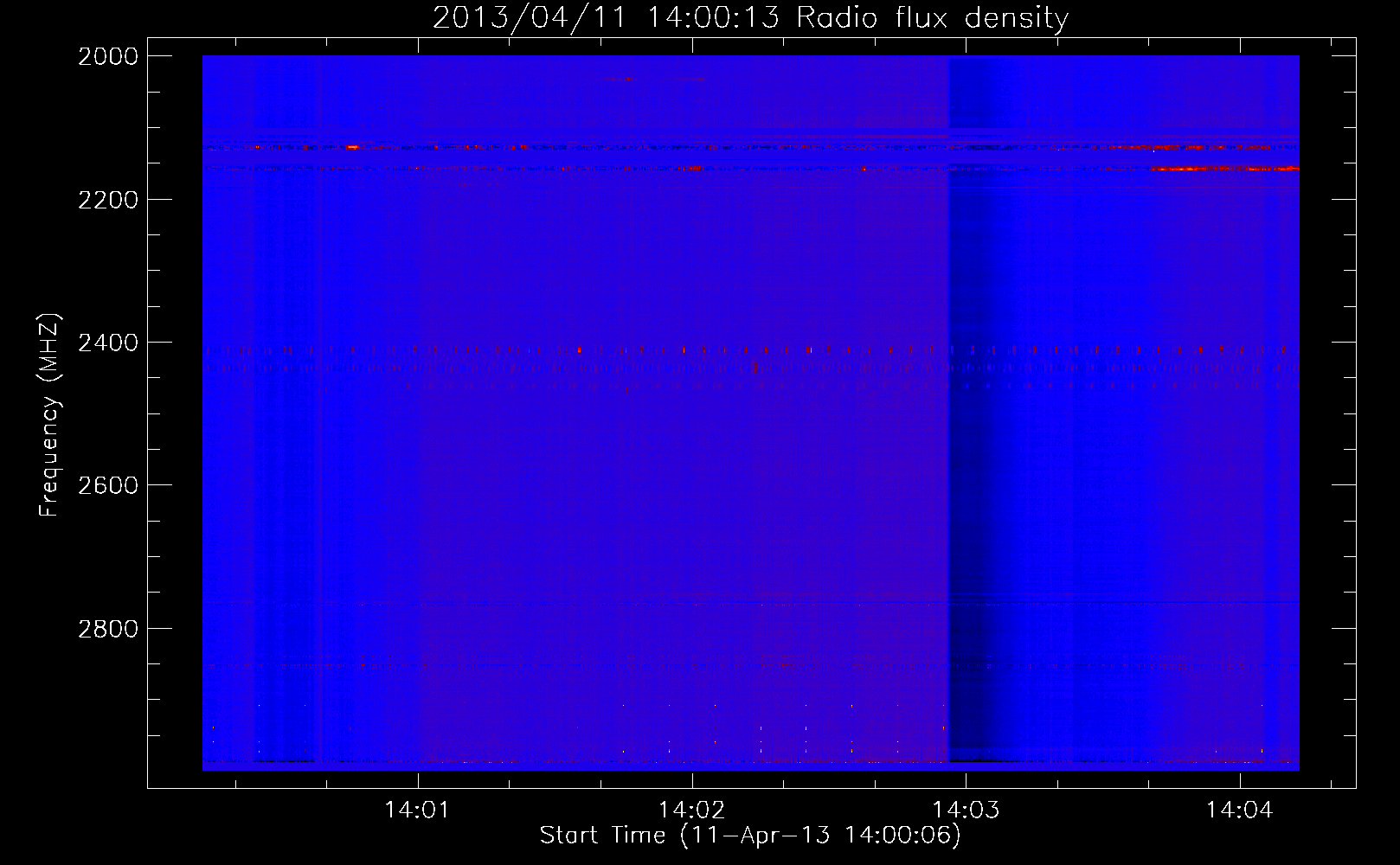1400x865 pixels.
Task: Click the 14:04 time tick label
Action: [x=1240, y=811]
